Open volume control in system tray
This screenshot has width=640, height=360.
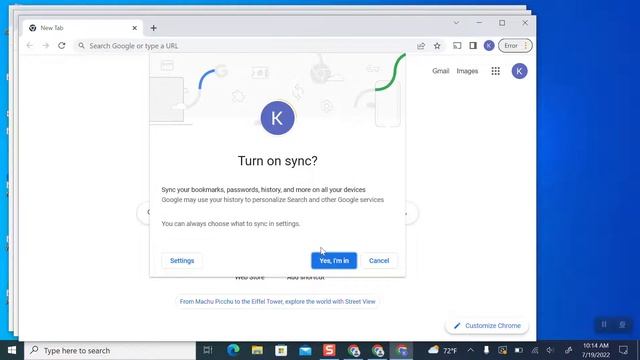click(550, 350)
